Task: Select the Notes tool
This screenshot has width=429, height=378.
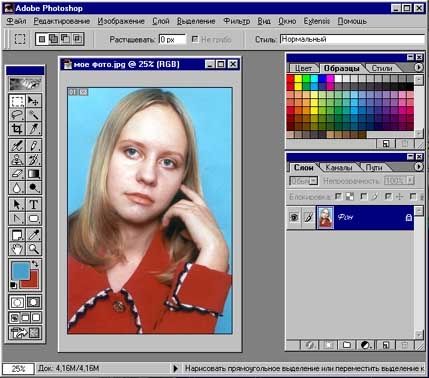Action: (17, 235)
